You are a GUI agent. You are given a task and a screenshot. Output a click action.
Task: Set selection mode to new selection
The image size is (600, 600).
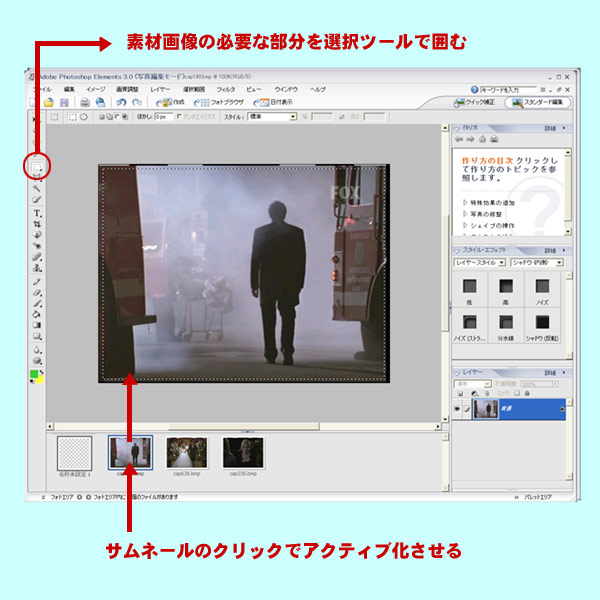(x=102, y=117)
